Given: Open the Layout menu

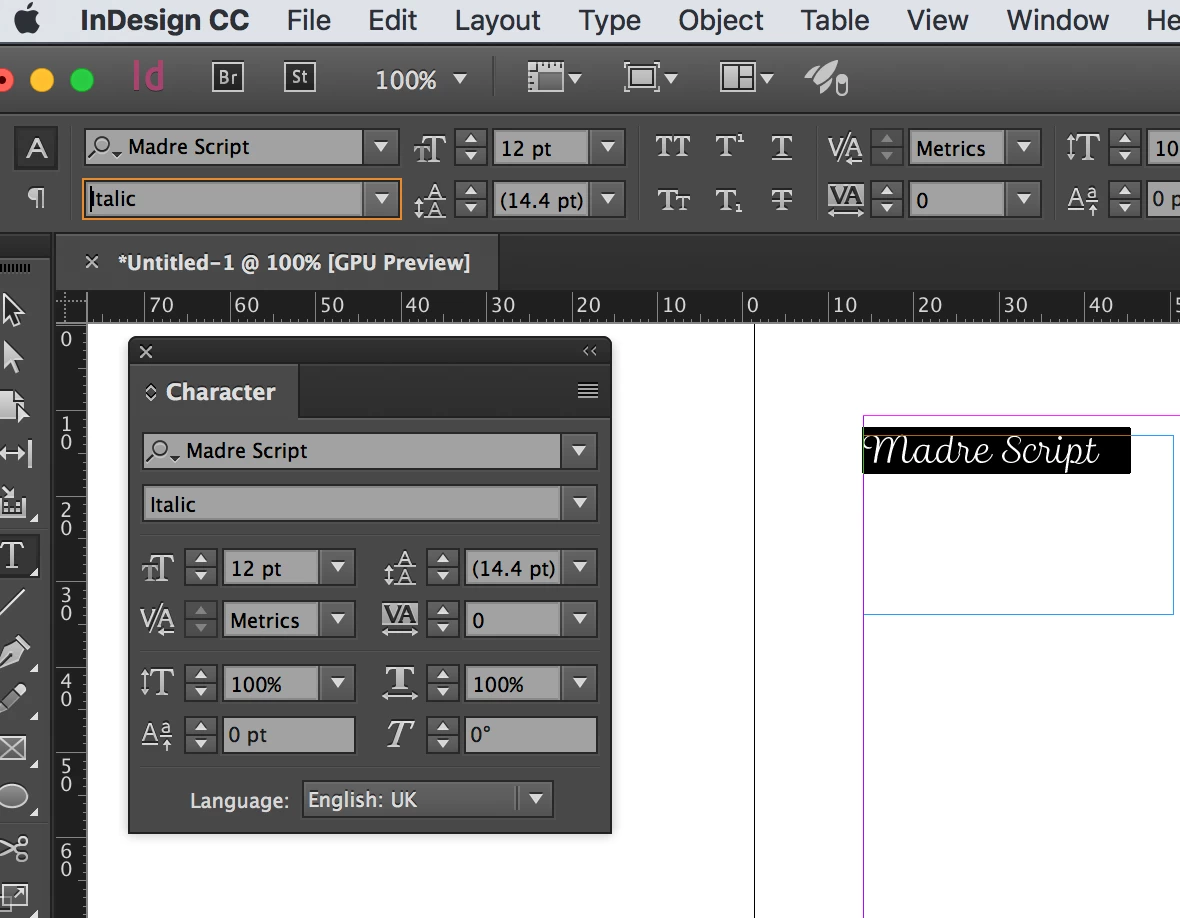Looking at the screenshot, I should click(497, 20).
